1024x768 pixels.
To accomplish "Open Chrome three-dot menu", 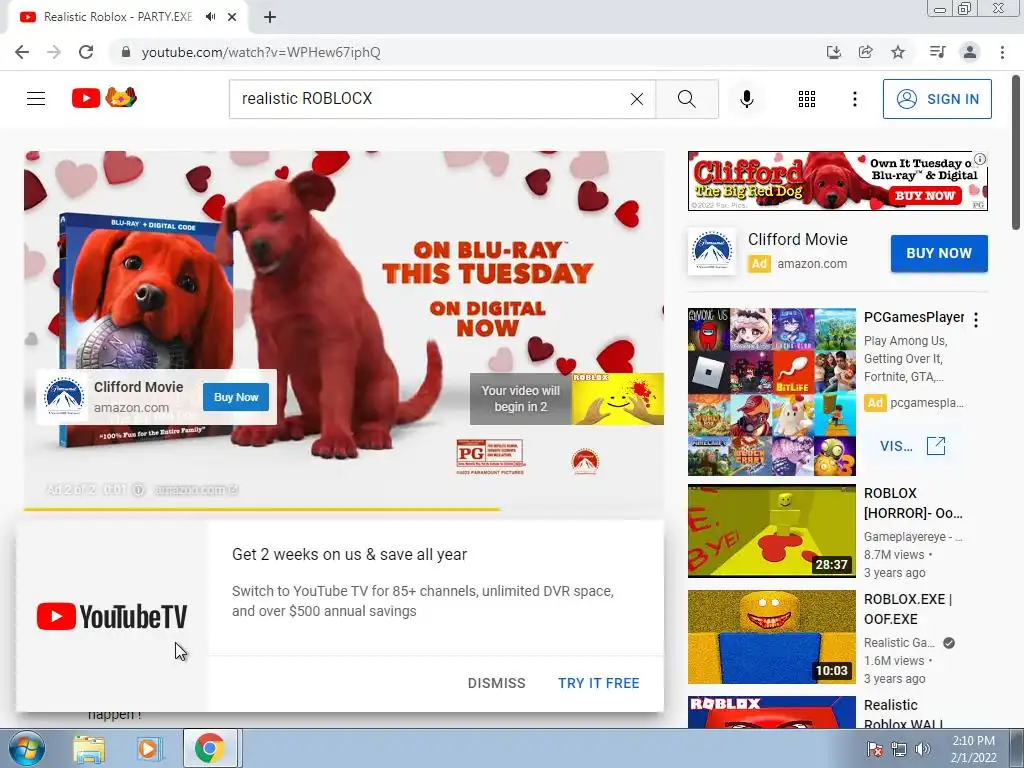I will tap(1002, 52).
